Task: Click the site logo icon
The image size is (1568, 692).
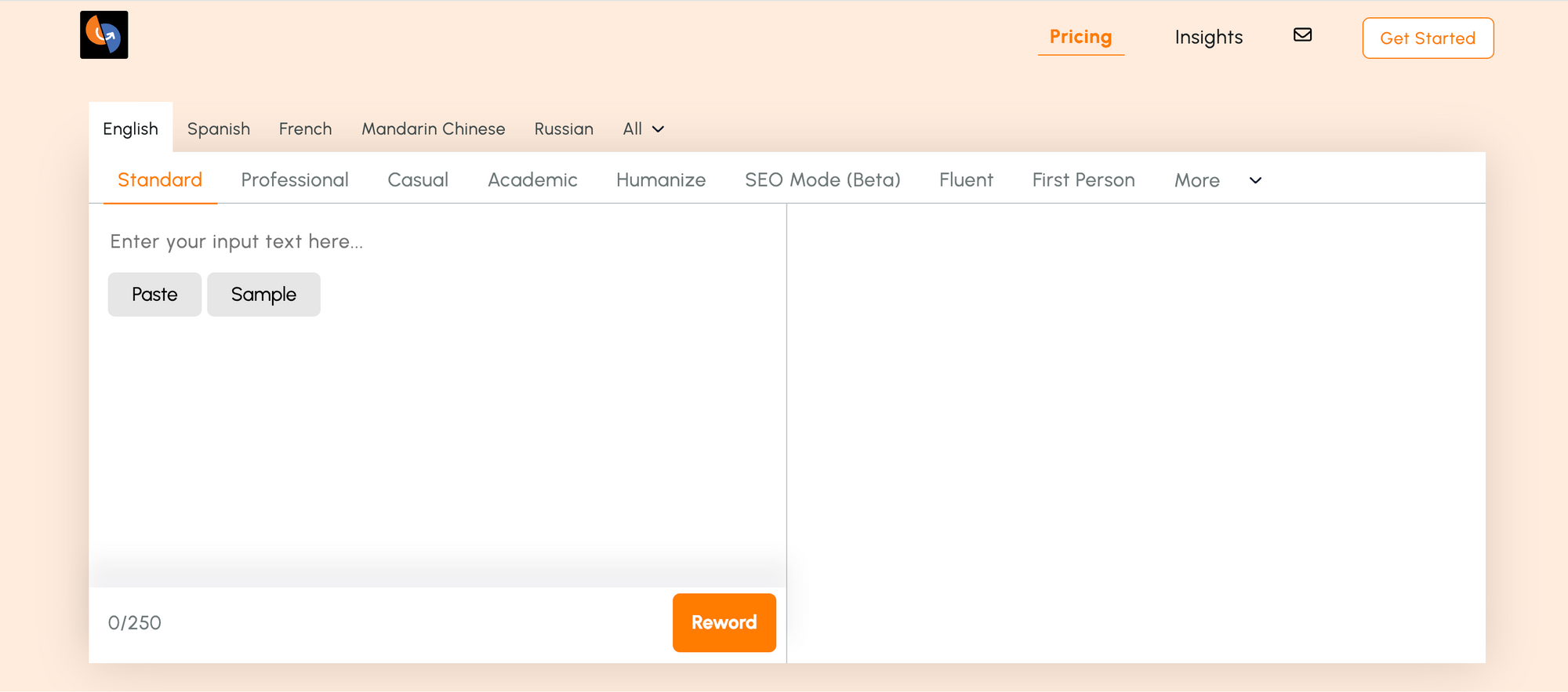Action: [103, 35]
